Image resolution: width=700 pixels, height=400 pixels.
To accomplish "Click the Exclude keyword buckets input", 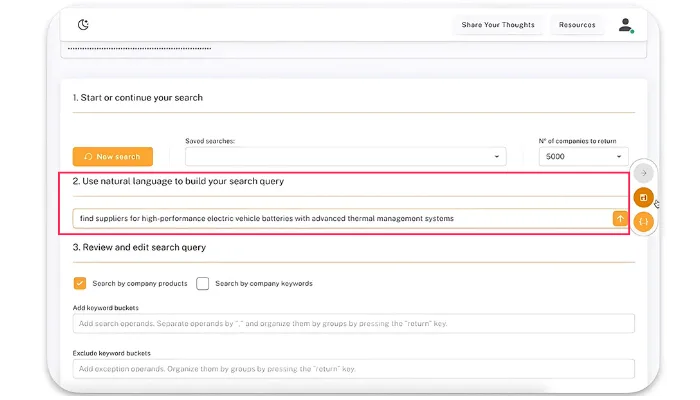I will click(354, 369).
